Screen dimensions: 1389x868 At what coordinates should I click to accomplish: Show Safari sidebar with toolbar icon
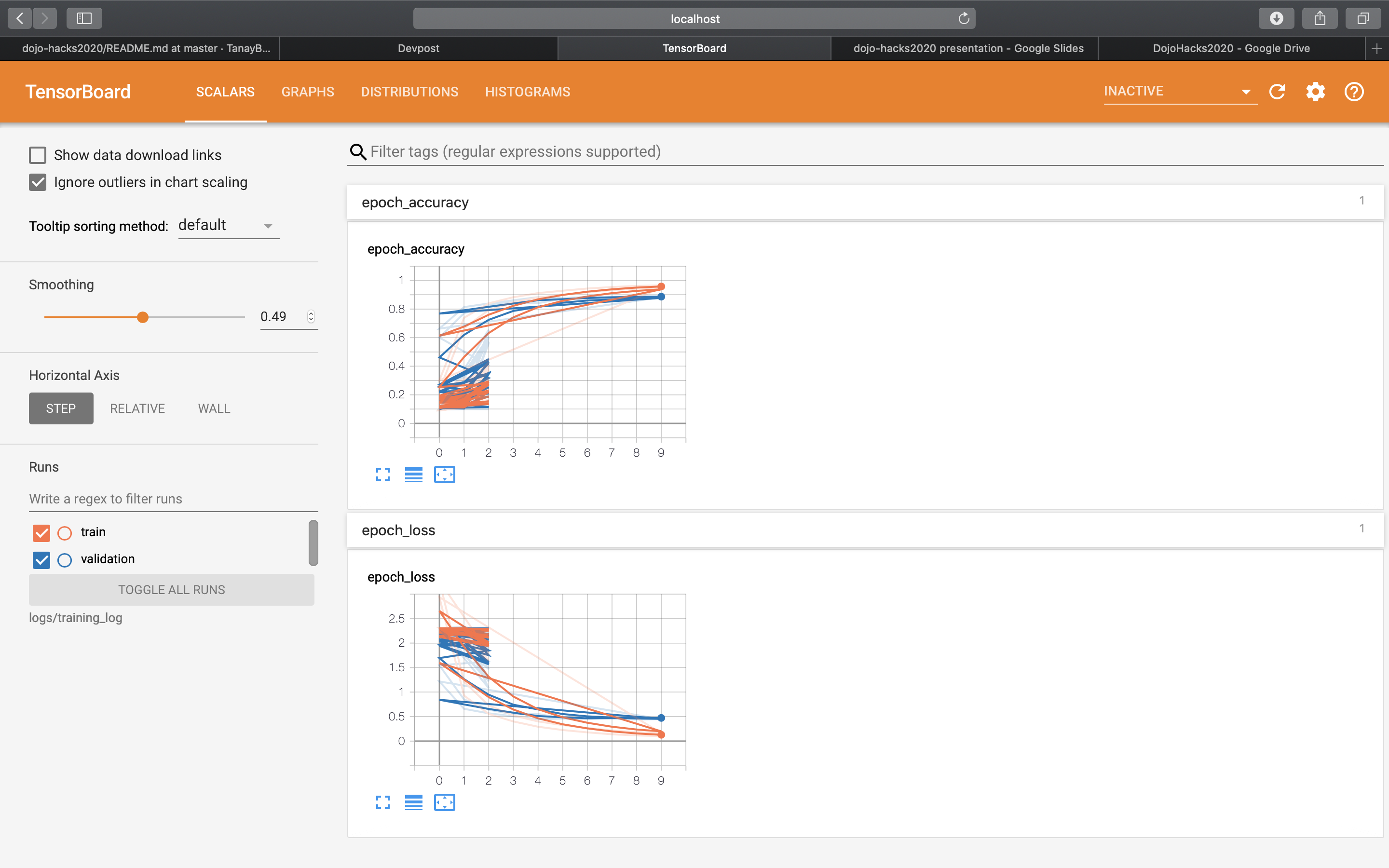point(84,18)
